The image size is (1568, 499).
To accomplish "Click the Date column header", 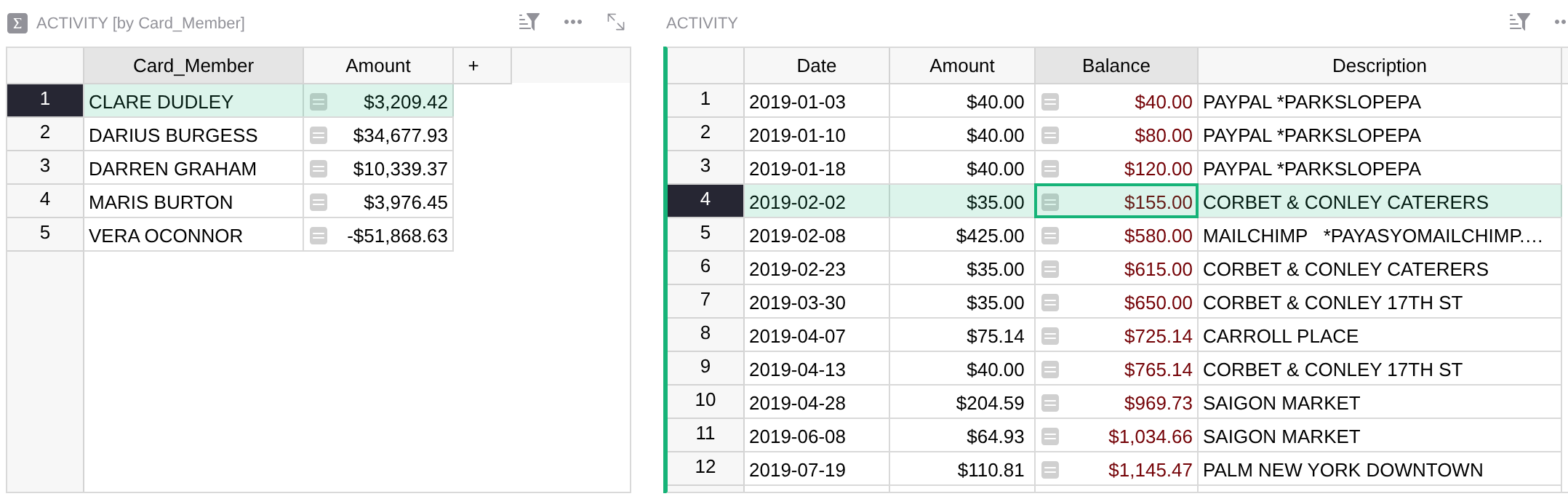I will coord(817,65).
